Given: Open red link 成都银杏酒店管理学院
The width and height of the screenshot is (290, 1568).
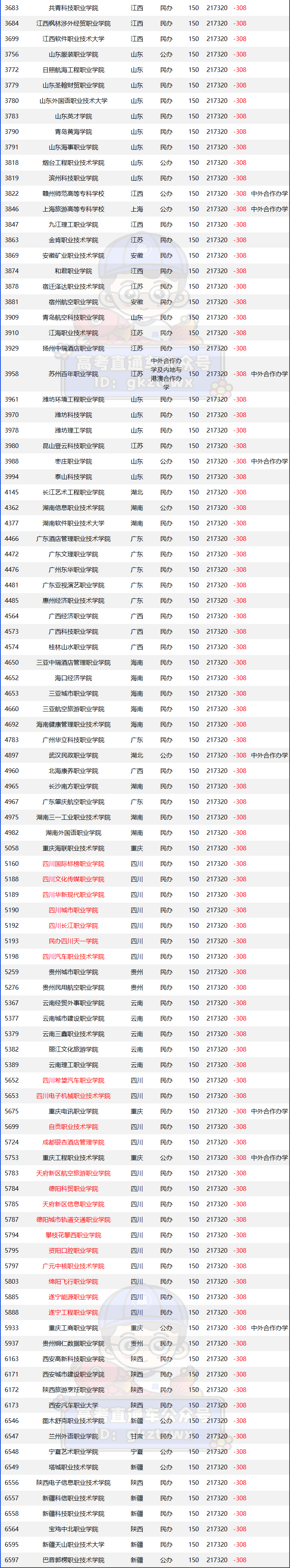Looking at the screenshot, I should [73, 1142].
